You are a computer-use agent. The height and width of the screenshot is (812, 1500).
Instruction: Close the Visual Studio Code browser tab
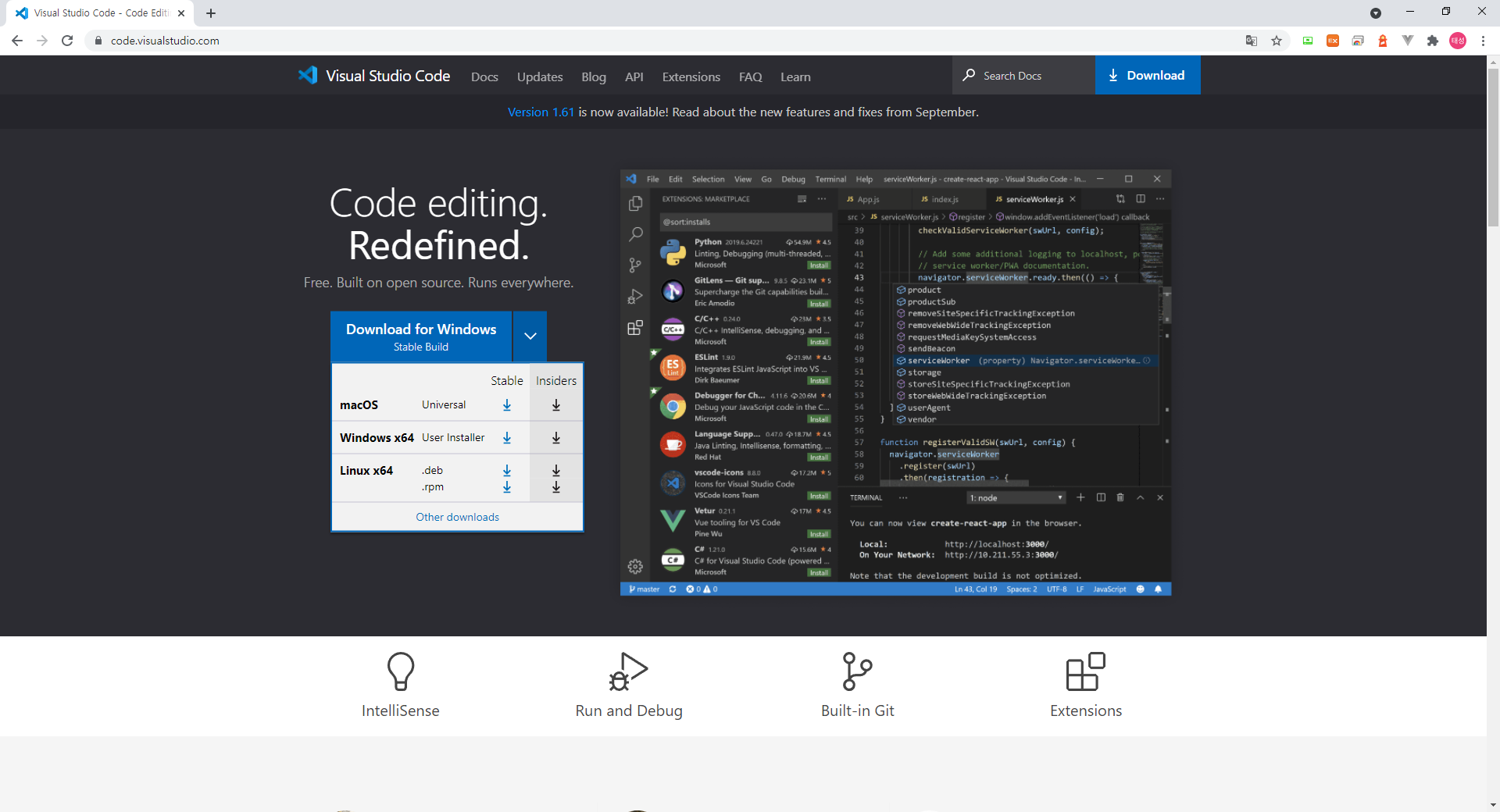181,13
